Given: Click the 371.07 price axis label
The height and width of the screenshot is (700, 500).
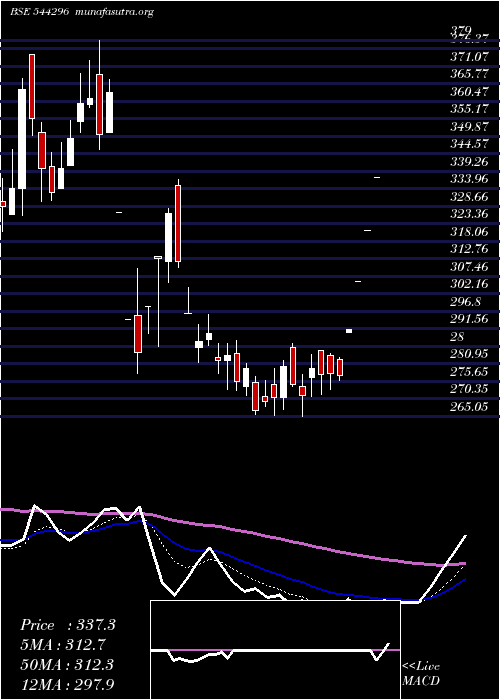Looking at the screenshot, I should 469,57.
